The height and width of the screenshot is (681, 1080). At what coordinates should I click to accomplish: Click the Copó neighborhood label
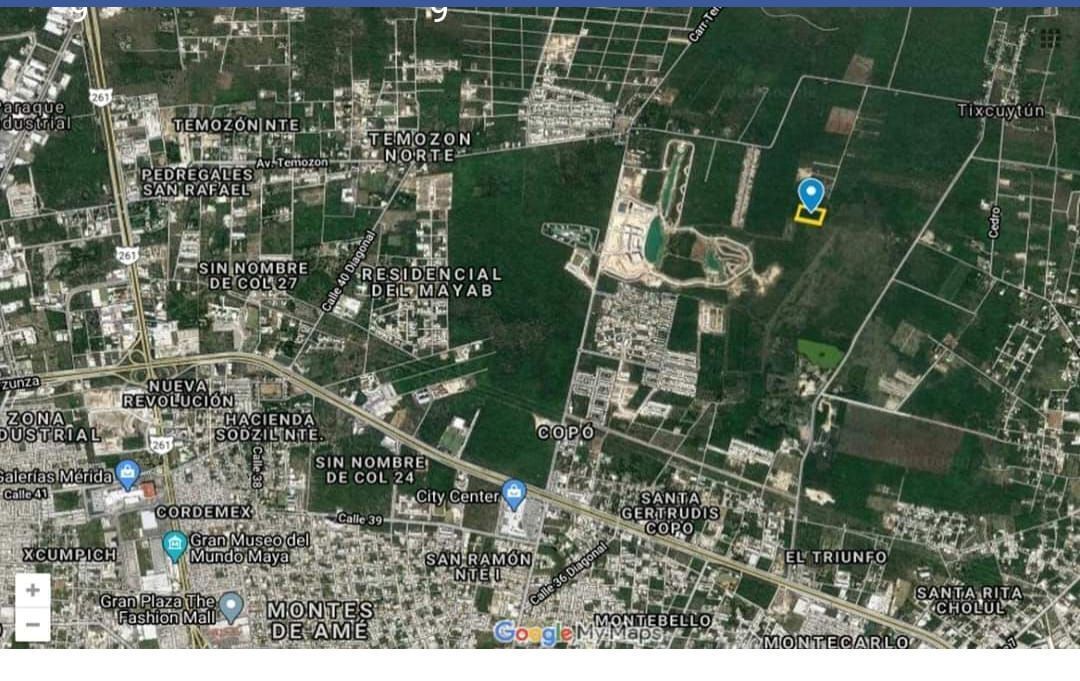565,432
